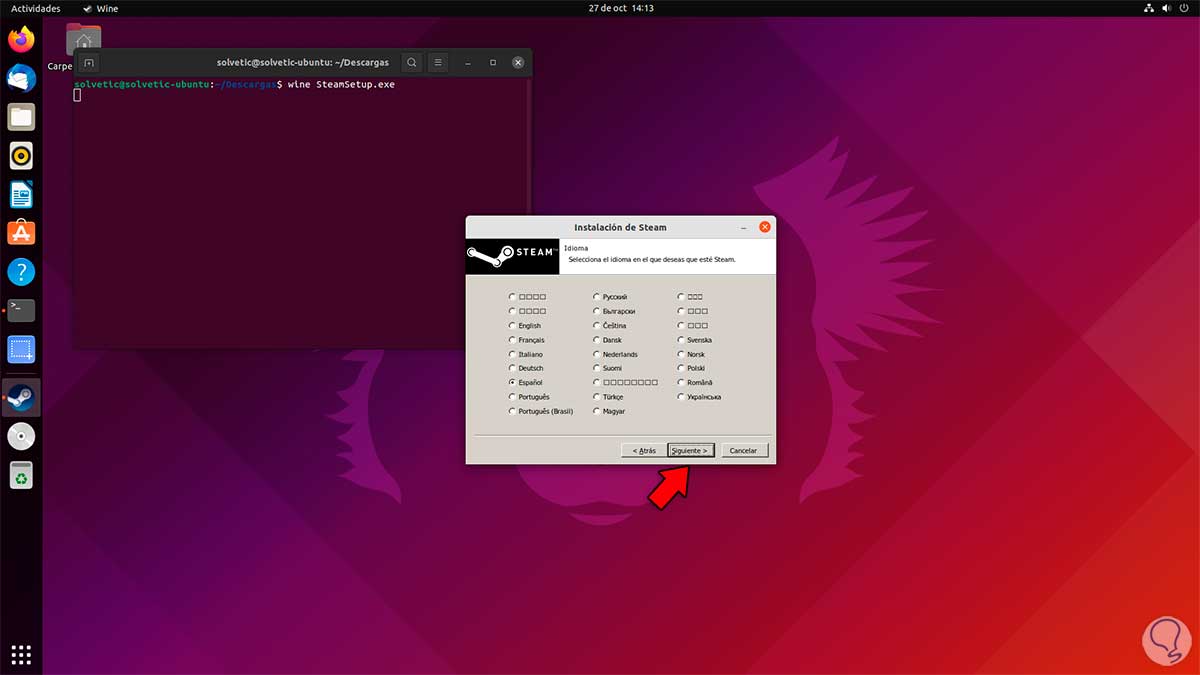Image resolution: width=1200 pixels, height=675 pixels.
Task: Open the terminal hamburger menu
Action: [437, 62]
